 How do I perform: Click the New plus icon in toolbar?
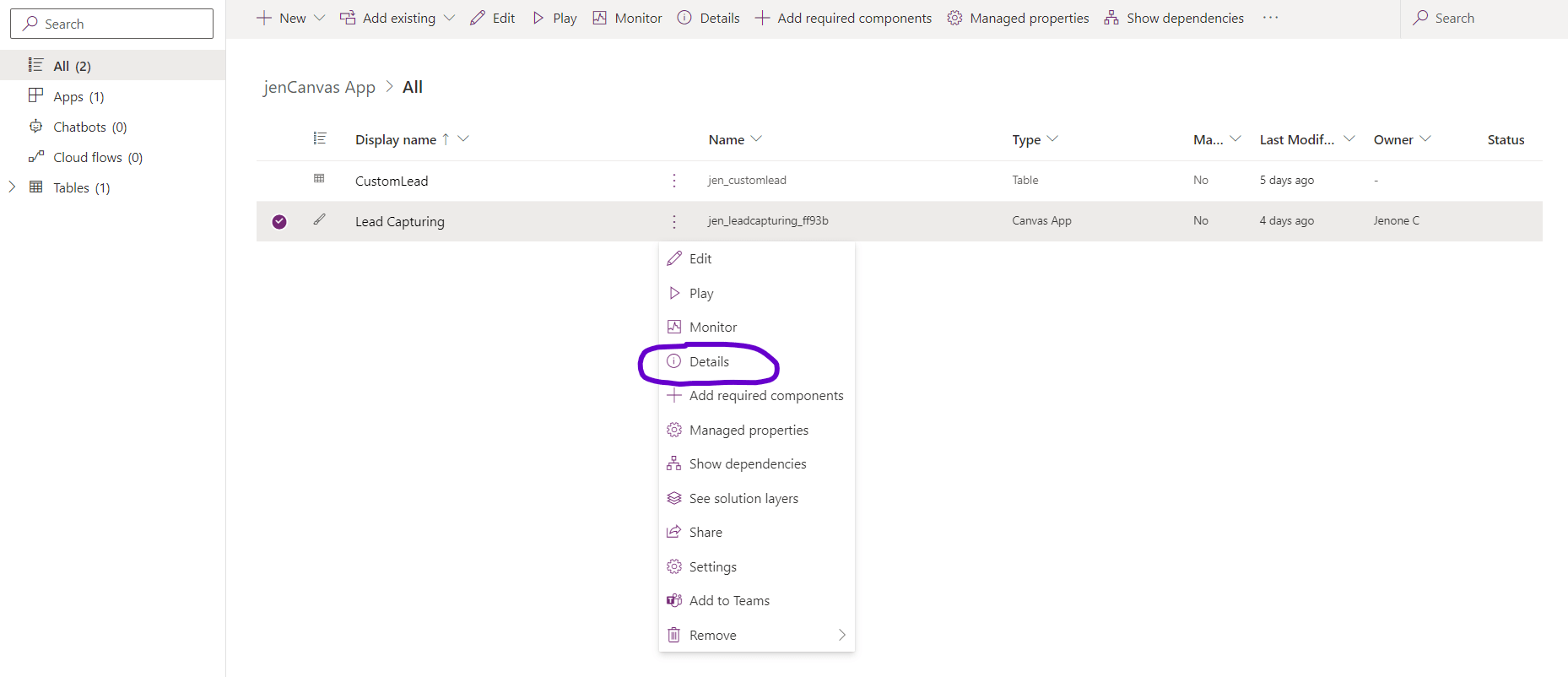[x=264, y=18]
